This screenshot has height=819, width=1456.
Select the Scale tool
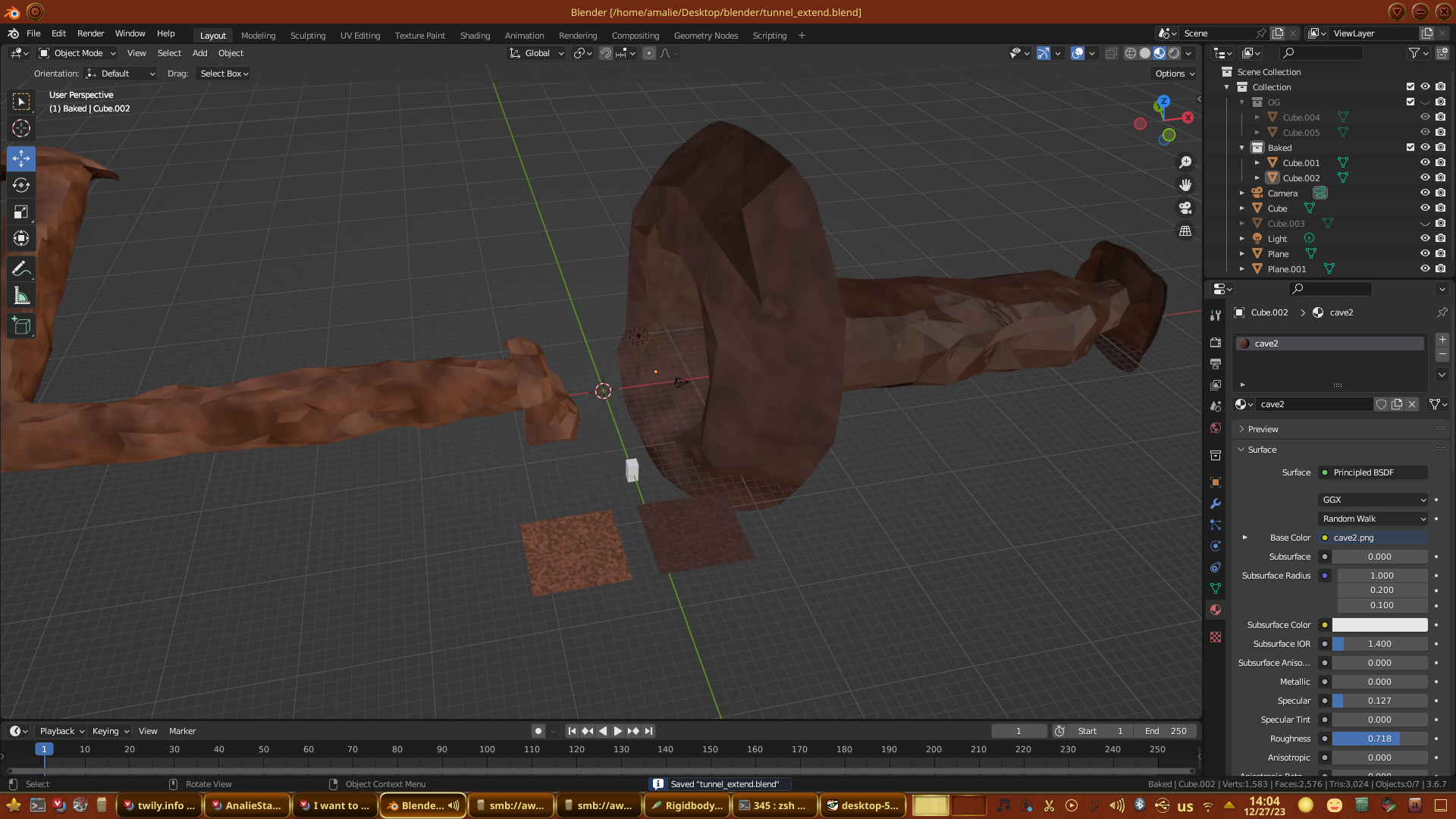click(21, 212)
